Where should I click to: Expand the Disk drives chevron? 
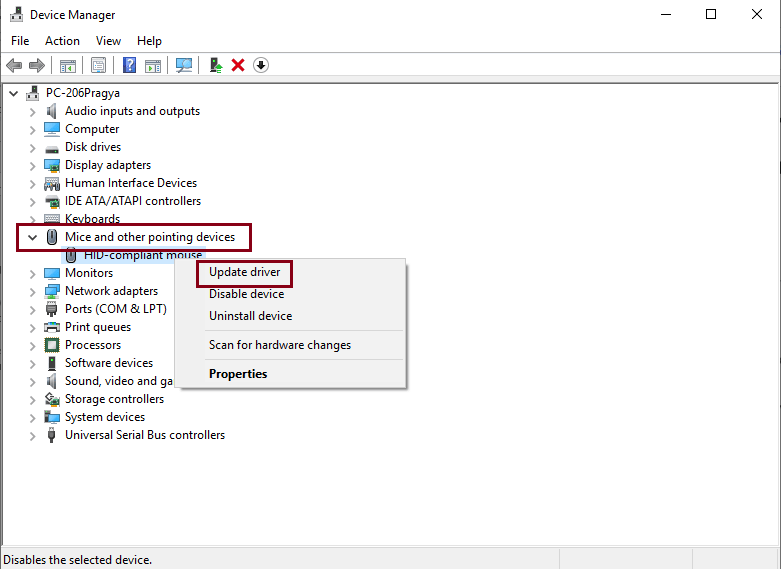pyautogui.click(x=32, y=147)
